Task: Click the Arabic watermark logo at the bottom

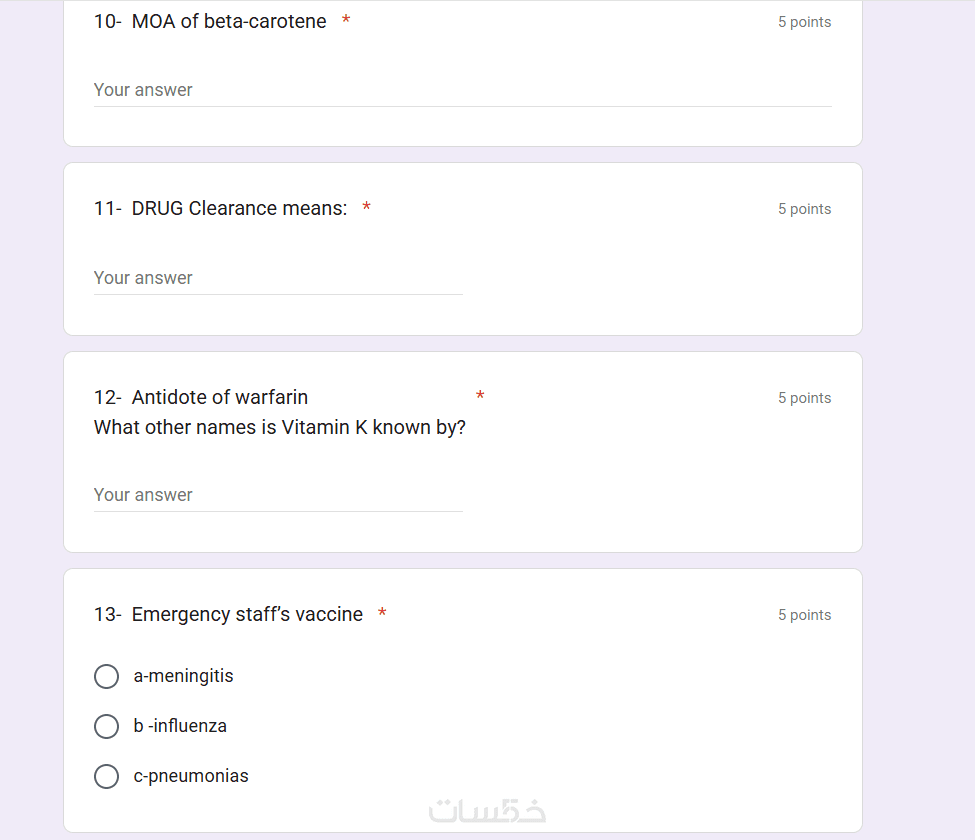Action: (487, 810)
